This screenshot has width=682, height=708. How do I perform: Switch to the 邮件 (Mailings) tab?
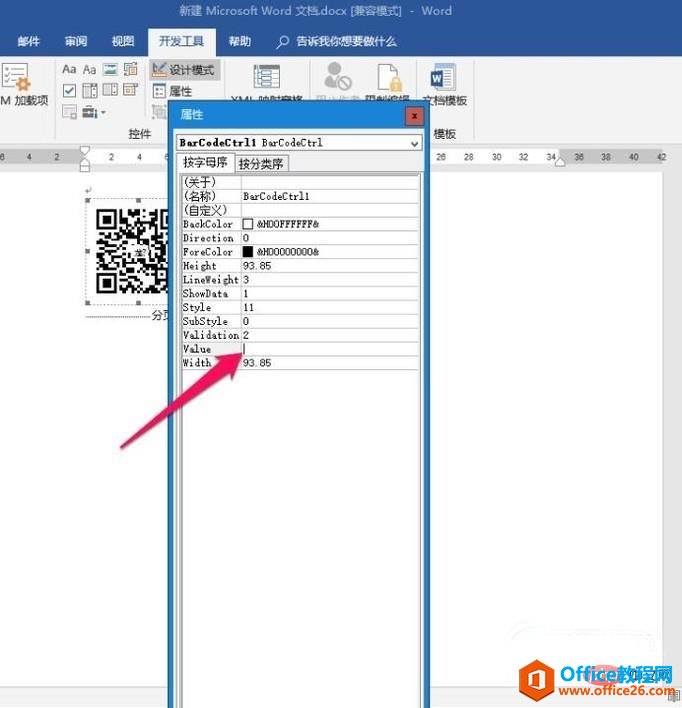coord(28,42)
